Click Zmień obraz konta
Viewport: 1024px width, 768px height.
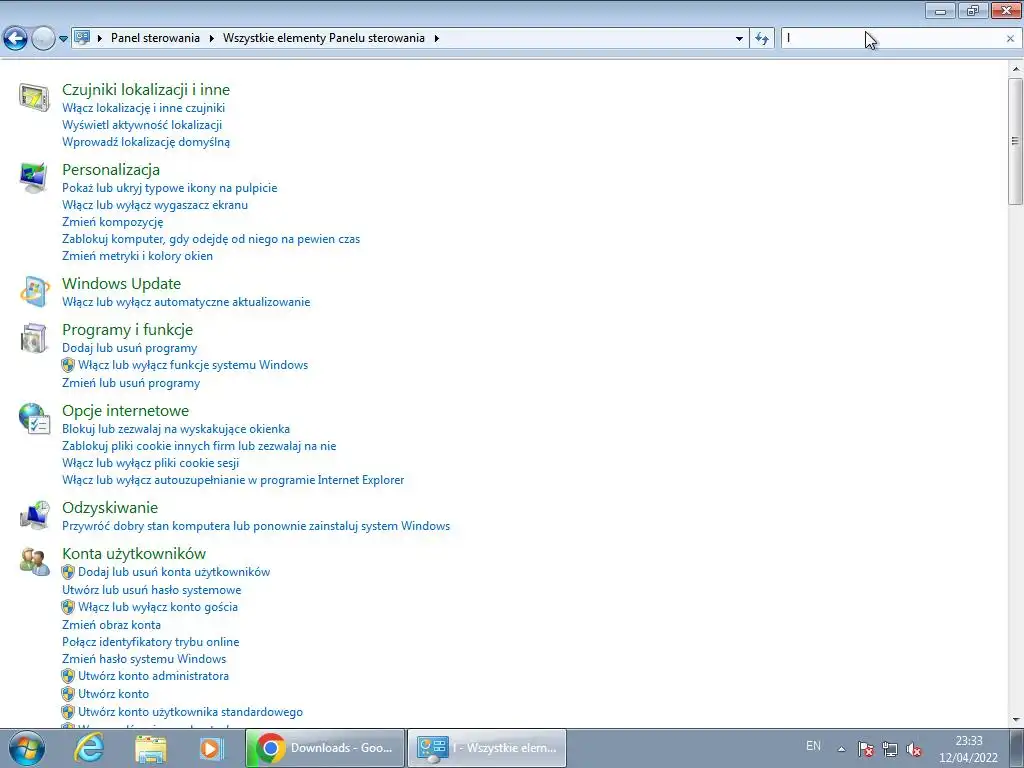click(x=111, y=625)
